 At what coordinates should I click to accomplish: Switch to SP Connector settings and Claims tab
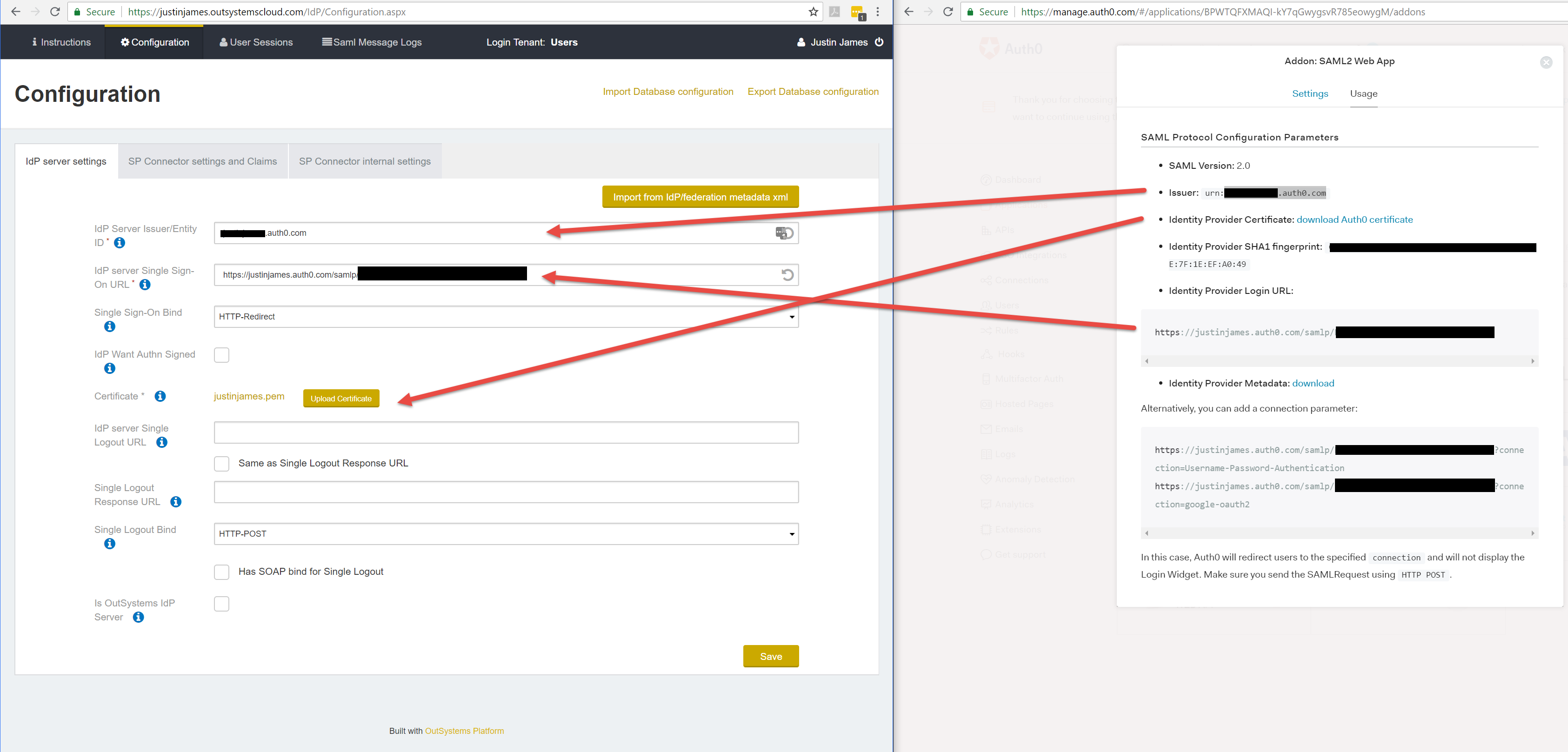202,160
